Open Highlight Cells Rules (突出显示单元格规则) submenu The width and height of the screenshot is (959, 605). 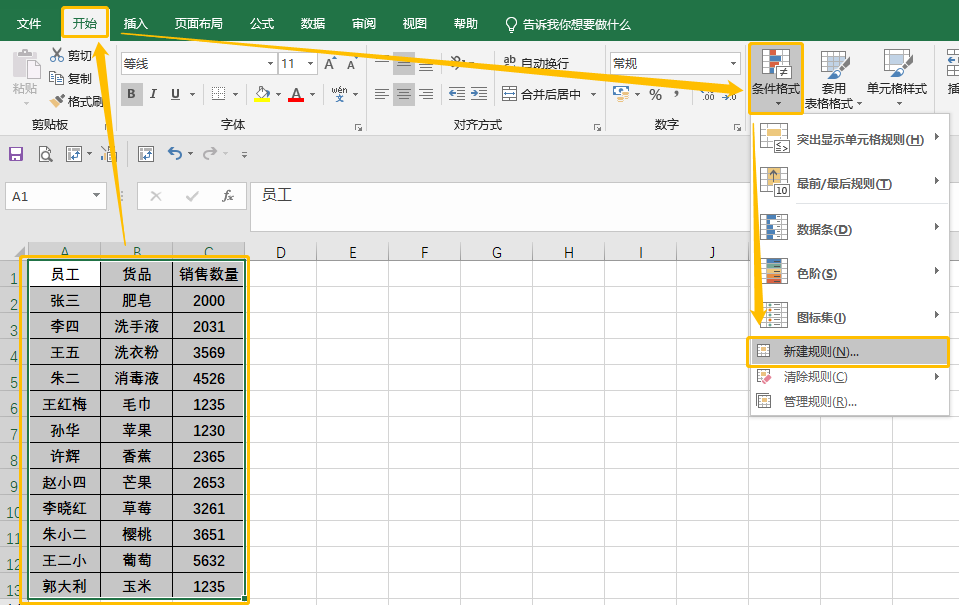[x=849, y=139]
